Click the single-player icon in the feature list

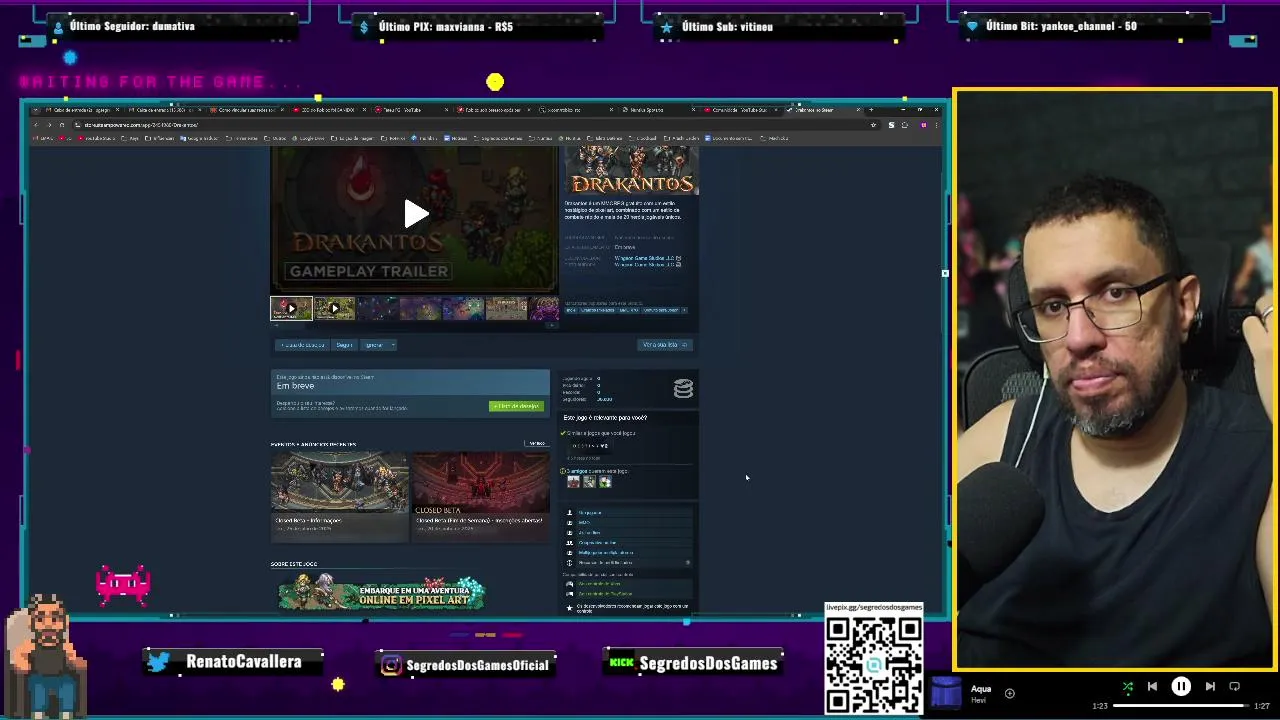[x=570, y=513]
